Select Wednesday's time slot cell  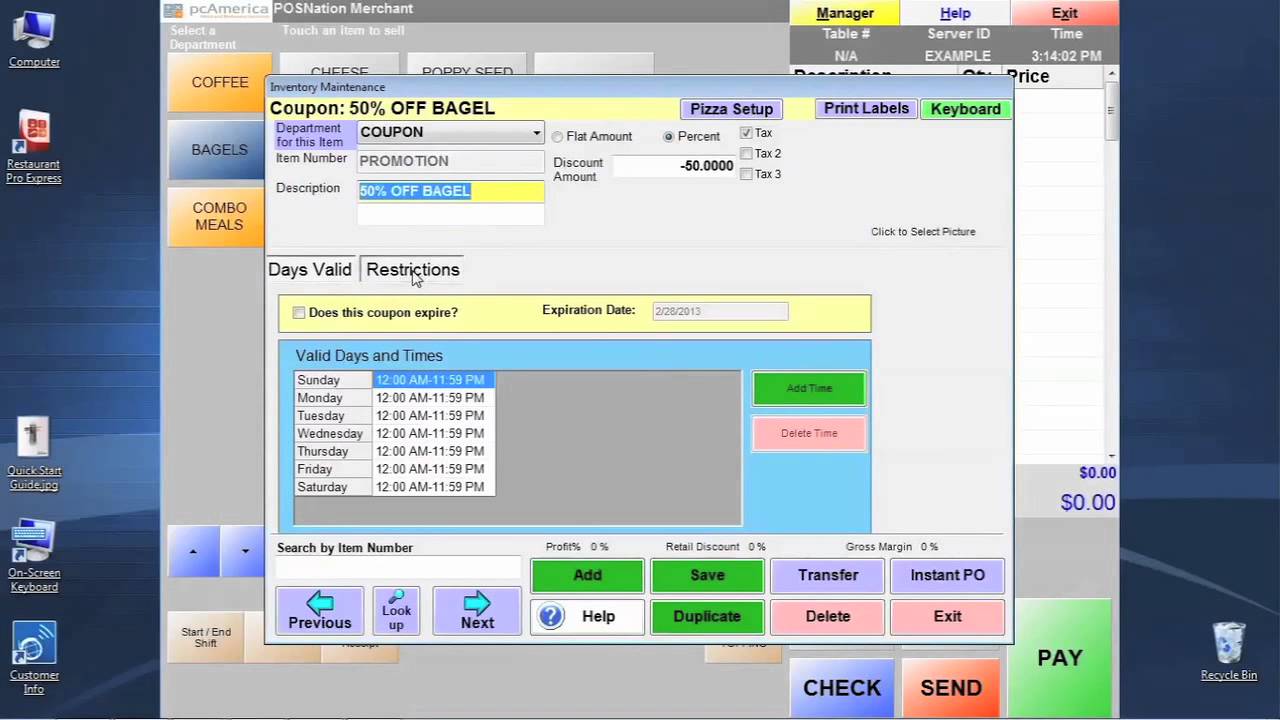433,434
